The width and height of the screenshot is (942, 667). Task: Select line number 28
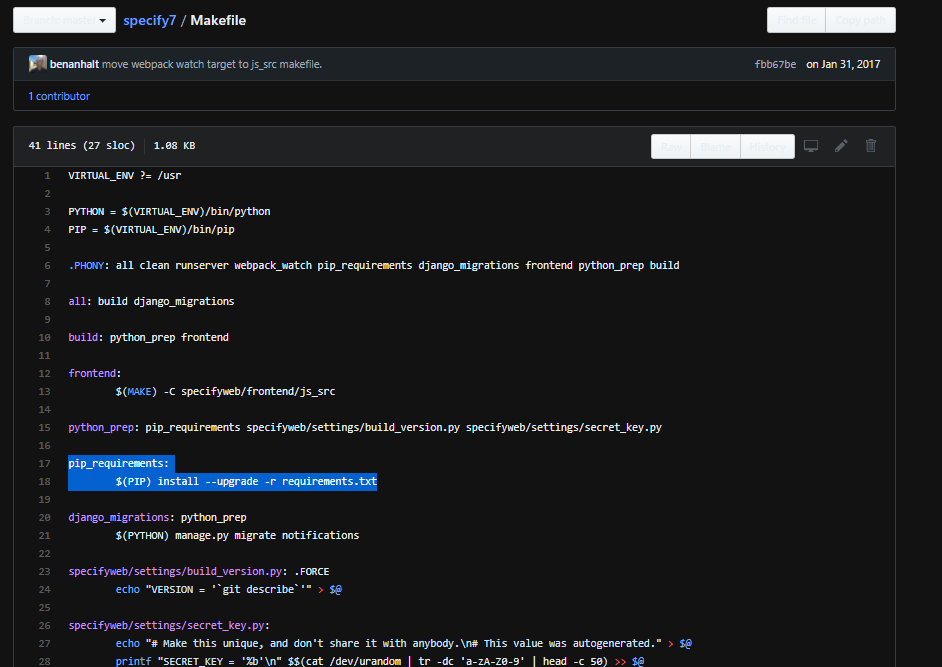(44, 661)
